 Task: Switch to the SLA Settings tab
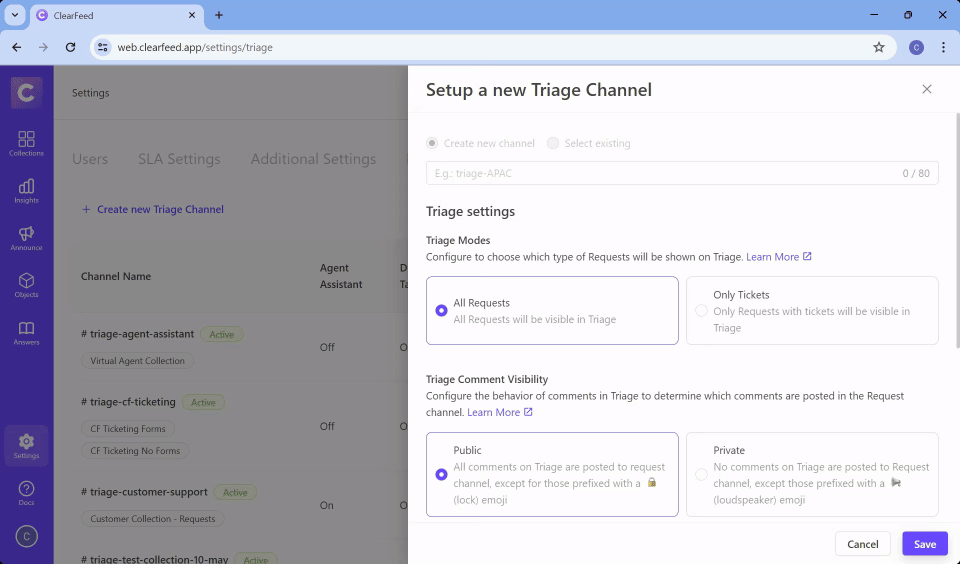point(179,159)
